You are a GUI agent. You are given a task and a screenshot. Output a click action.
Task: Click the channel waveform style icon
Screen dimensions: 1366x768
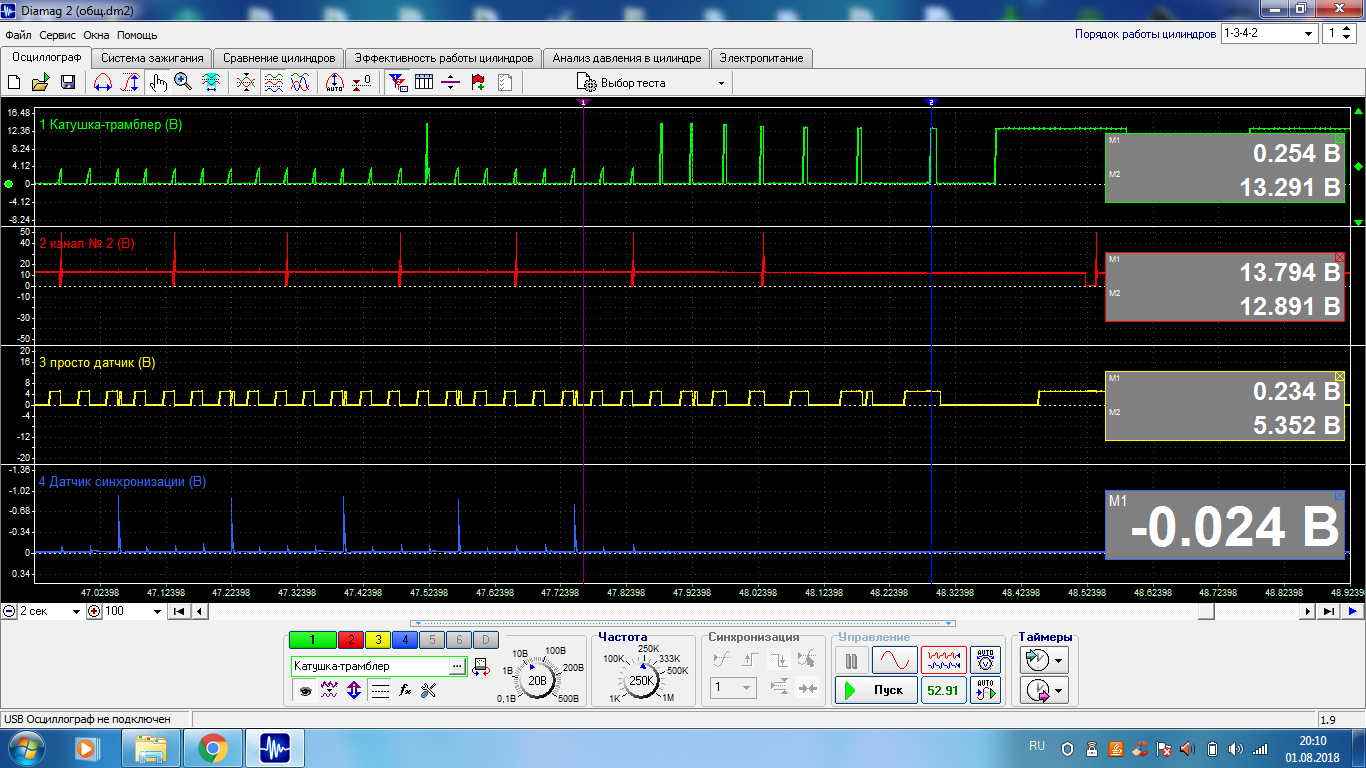329,690
